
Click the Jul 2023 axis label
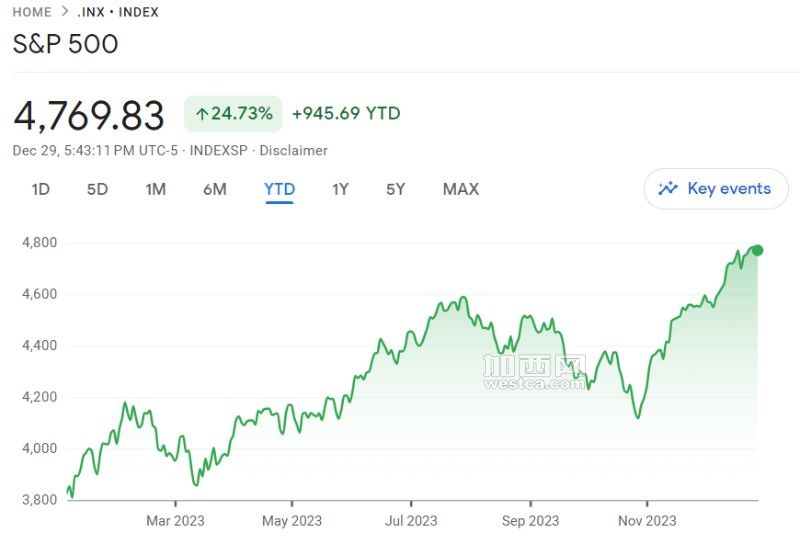coord(411,520)
